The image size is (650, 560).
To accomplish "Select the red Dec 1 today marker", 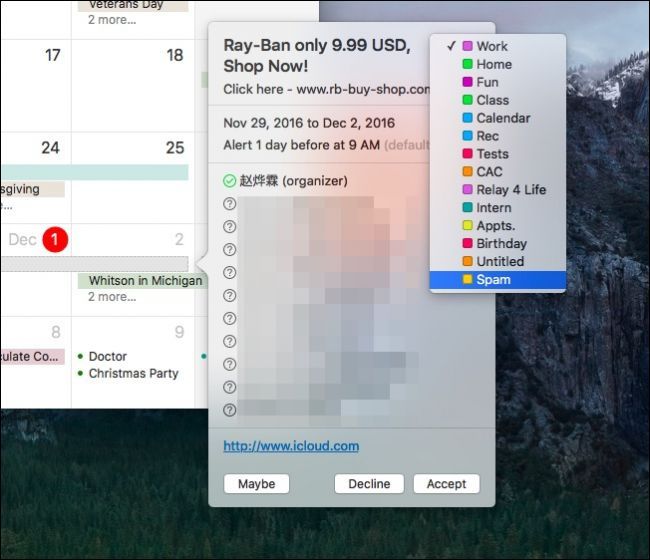I will [55, 239].
